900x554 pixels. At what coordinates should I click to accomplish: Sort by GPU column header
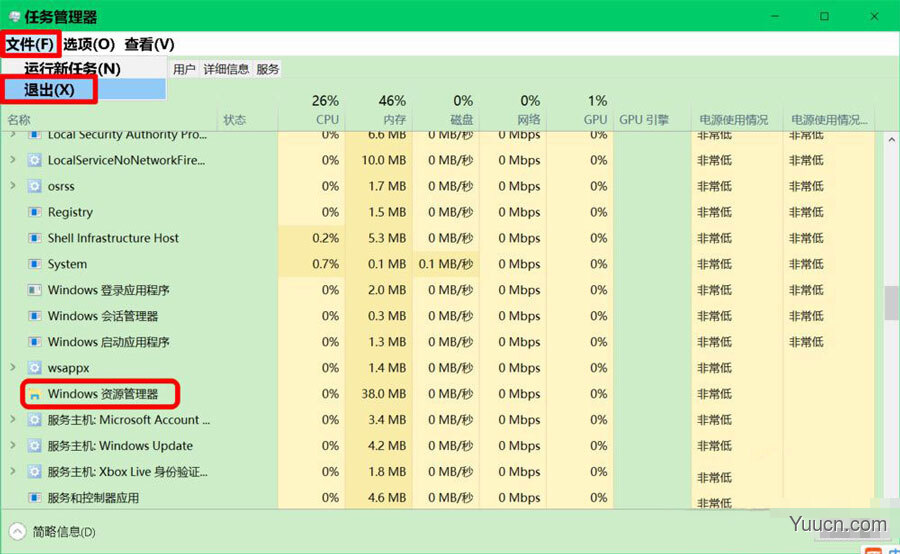[595, 119]
